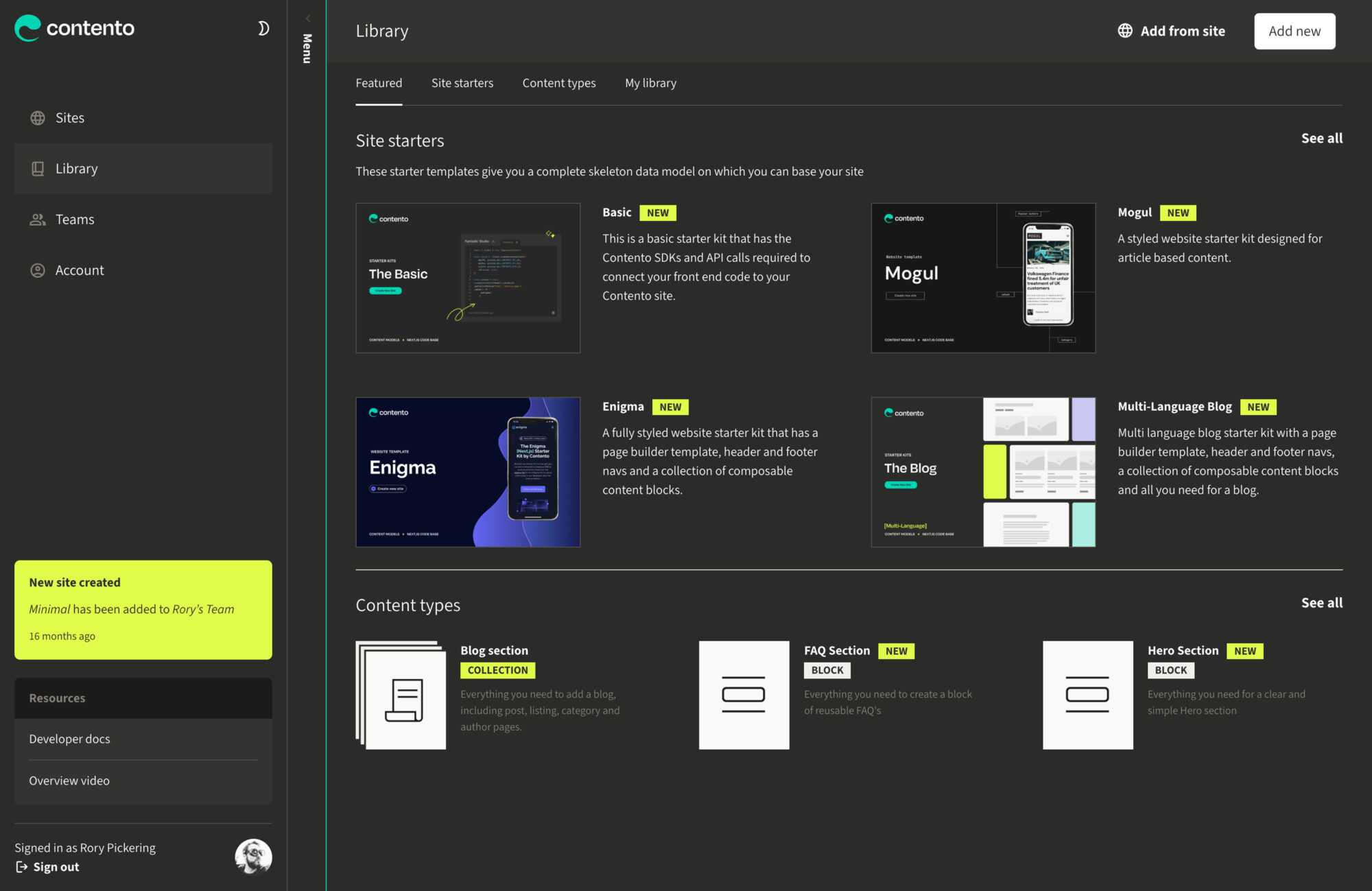Image resolution: width=1372 pixels, height=891 pixels.
Task: Go to the My library tab
Action: pyautogui.click(x=650, y=83)
